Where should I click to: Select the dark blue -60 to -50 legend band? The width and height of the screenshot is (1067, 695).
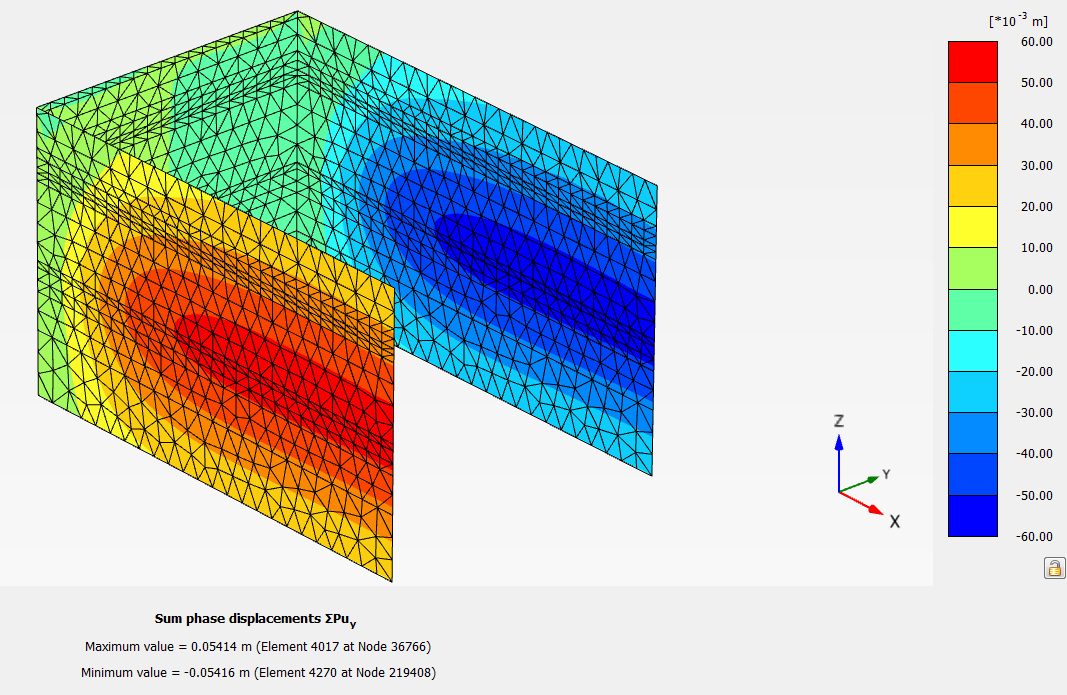pyautogui.click(x=972, y=516)
